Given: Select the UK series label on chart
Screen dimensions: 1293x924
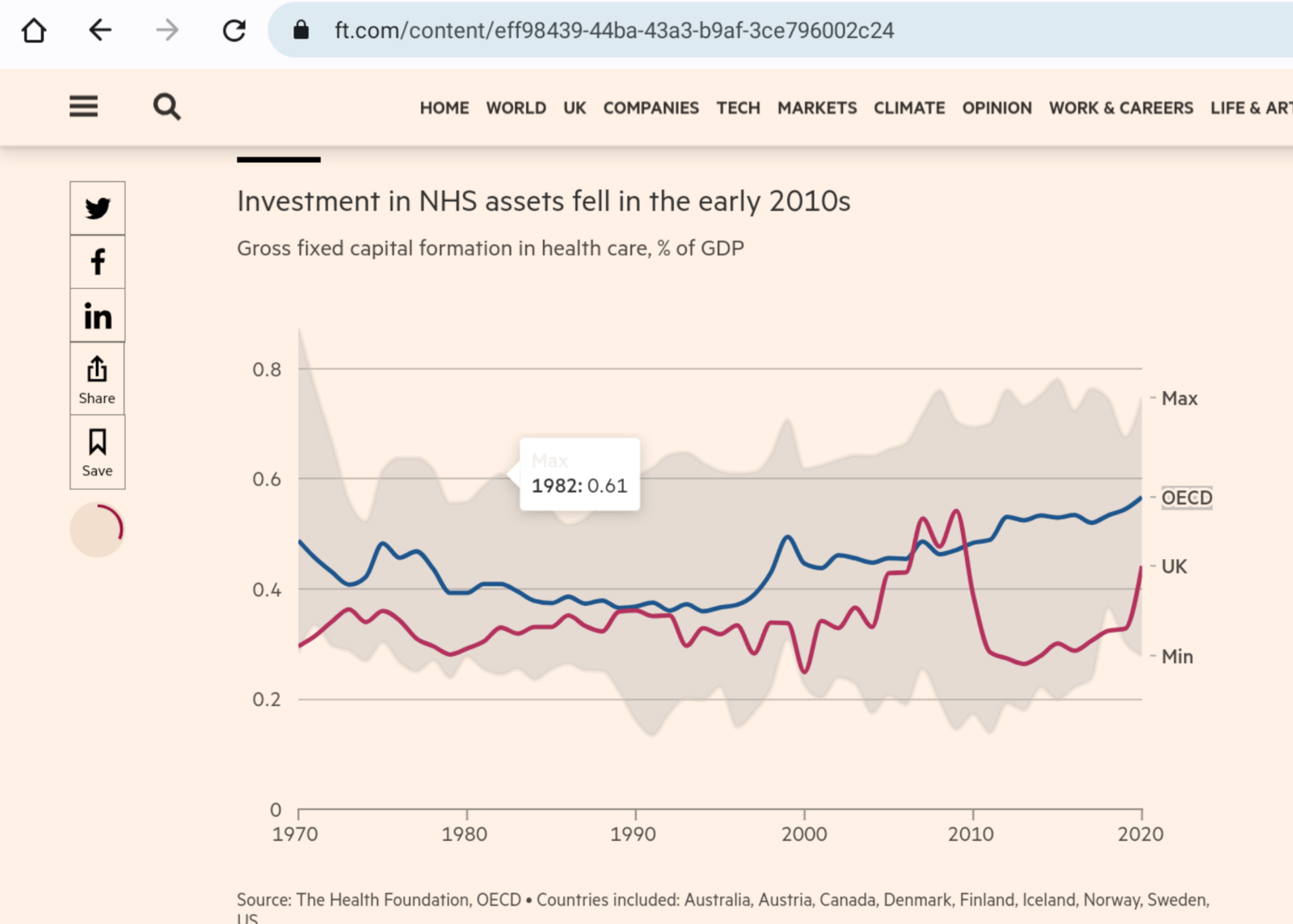Looking at the screenshot, I should click(x=1173, y=567).
